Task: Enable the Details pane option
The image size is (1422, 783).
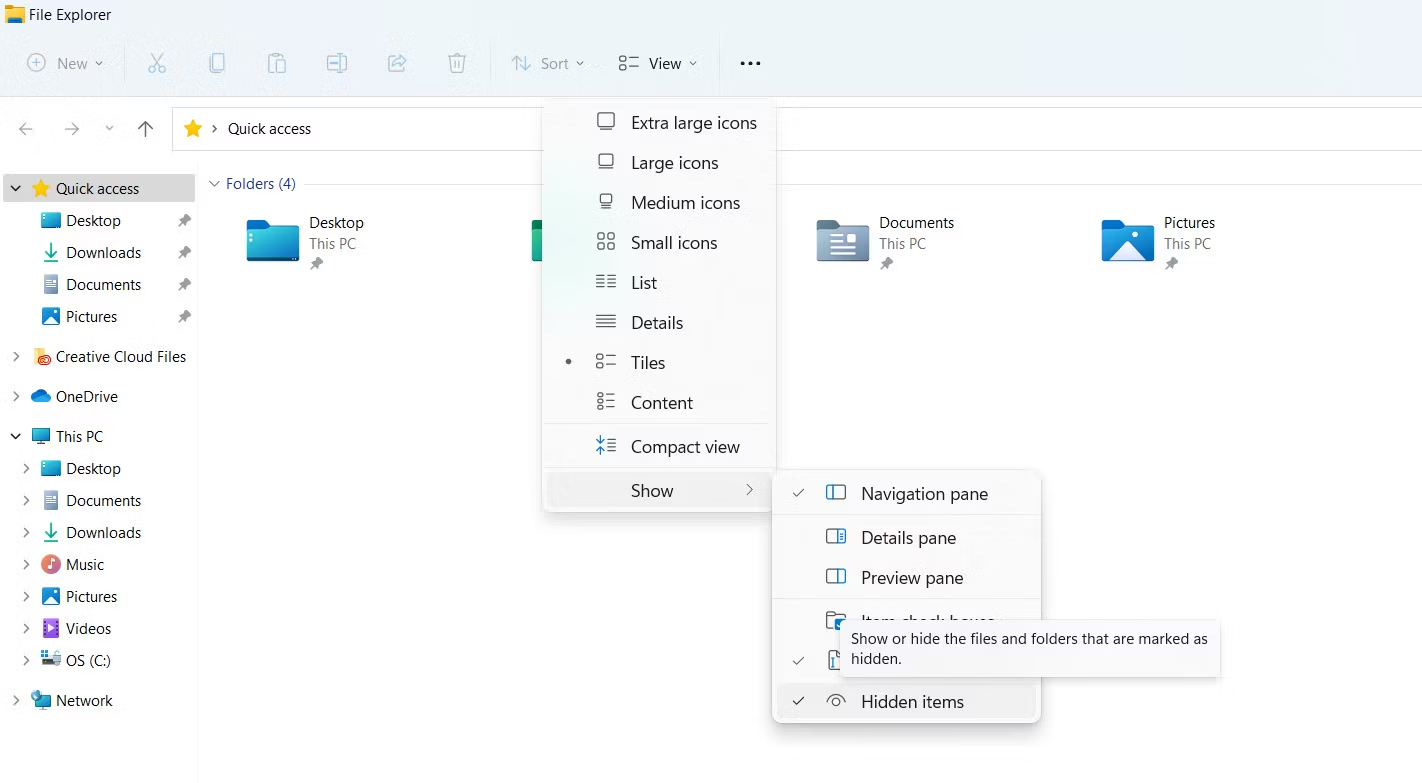Action: point(907,538)
